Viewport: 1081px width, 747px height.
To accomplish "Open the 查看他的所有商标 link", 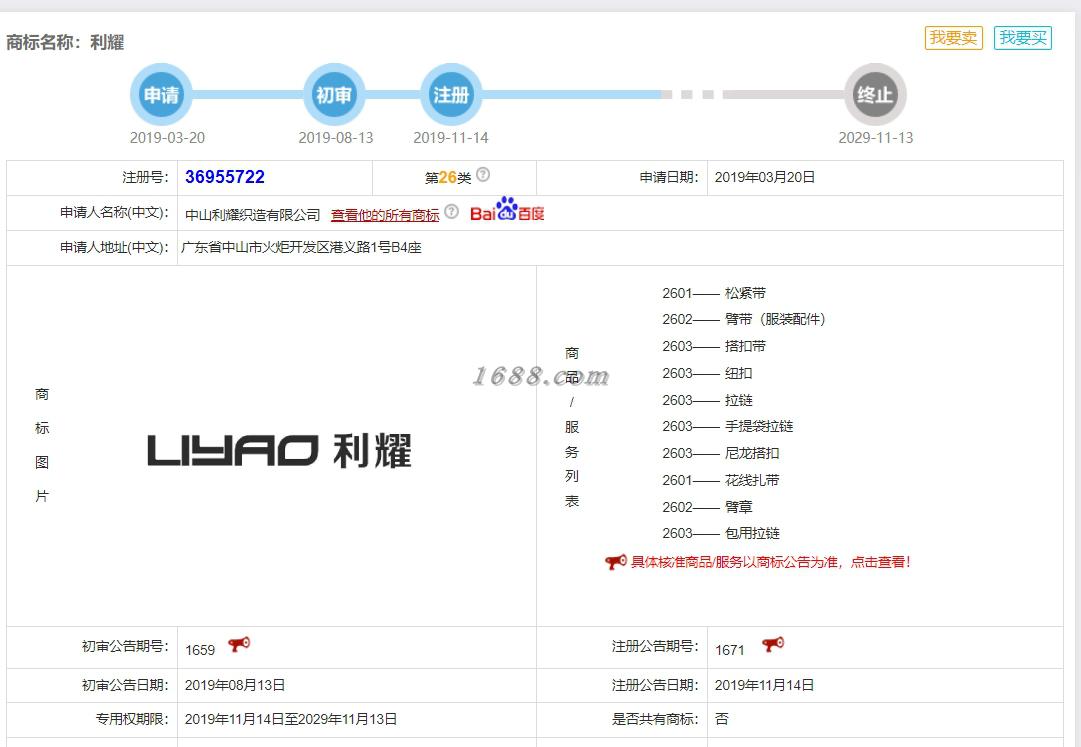I will point(385,215).
